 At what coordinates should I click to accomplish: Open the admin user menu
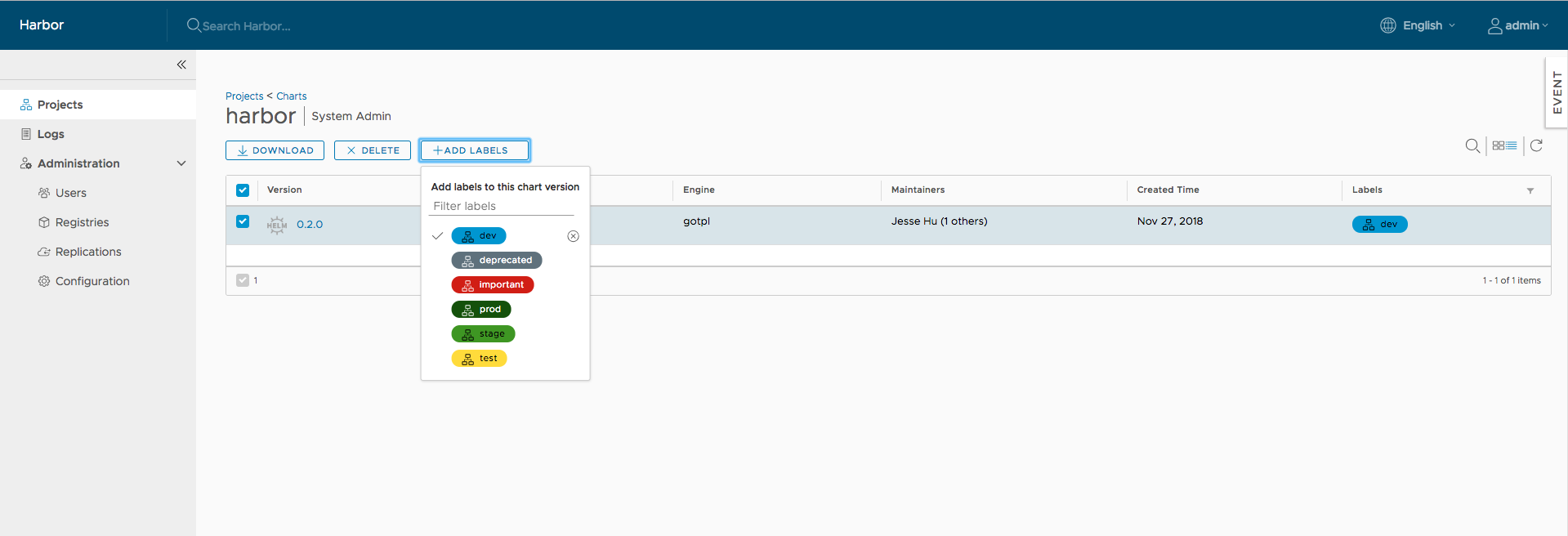[x=1517, y=25]
